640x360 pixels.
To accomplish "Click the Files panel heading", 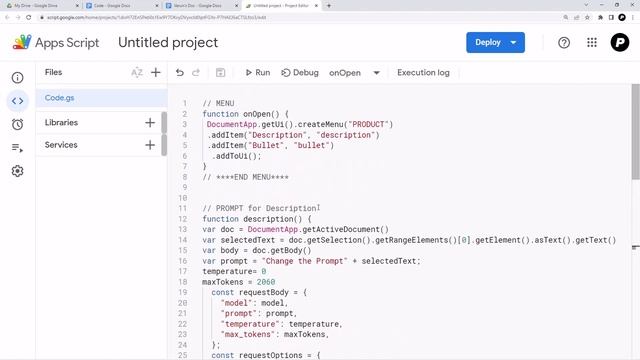I will click(x=53, y=72).
